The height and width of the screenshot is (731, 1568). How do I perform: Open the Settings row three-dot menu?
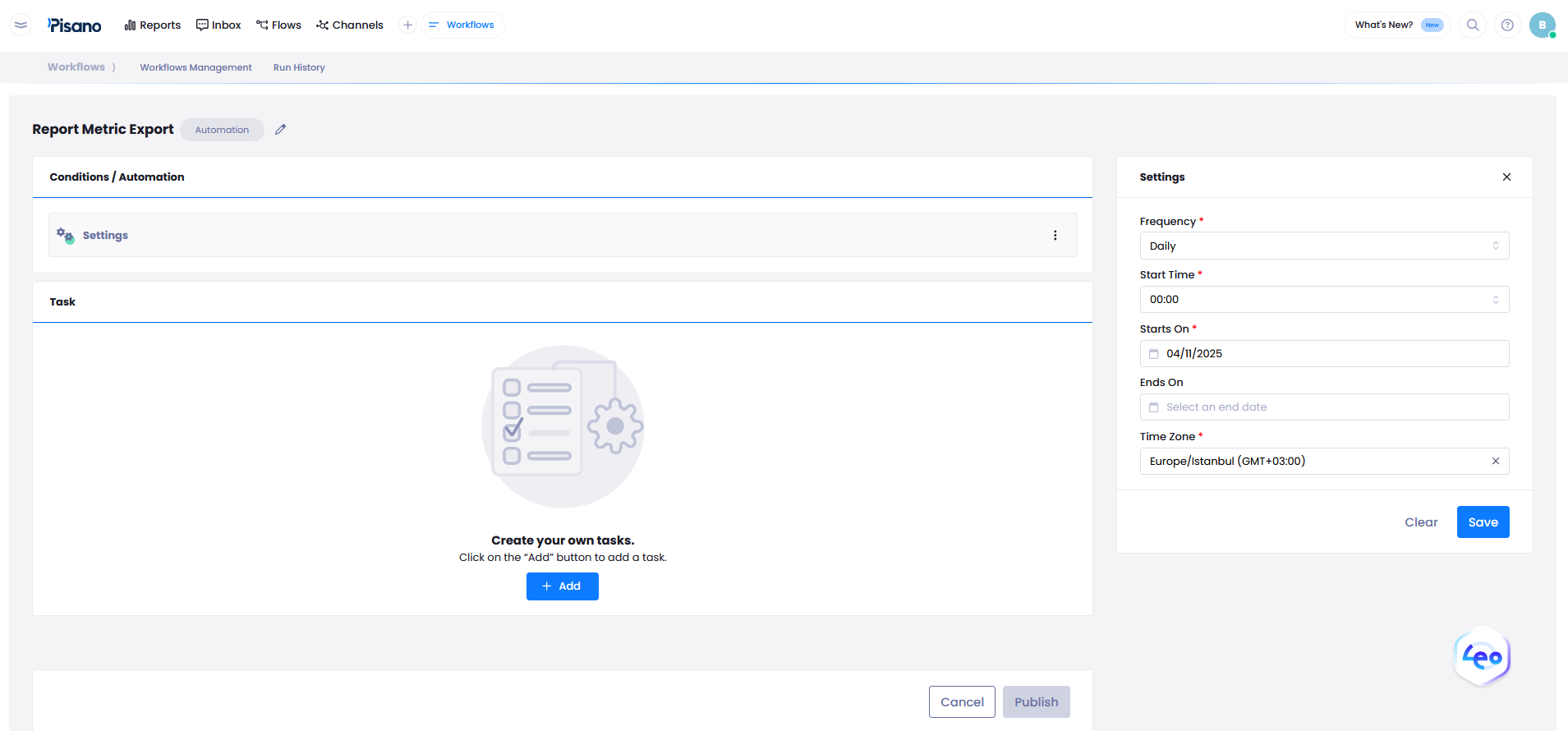[1055, 235]
